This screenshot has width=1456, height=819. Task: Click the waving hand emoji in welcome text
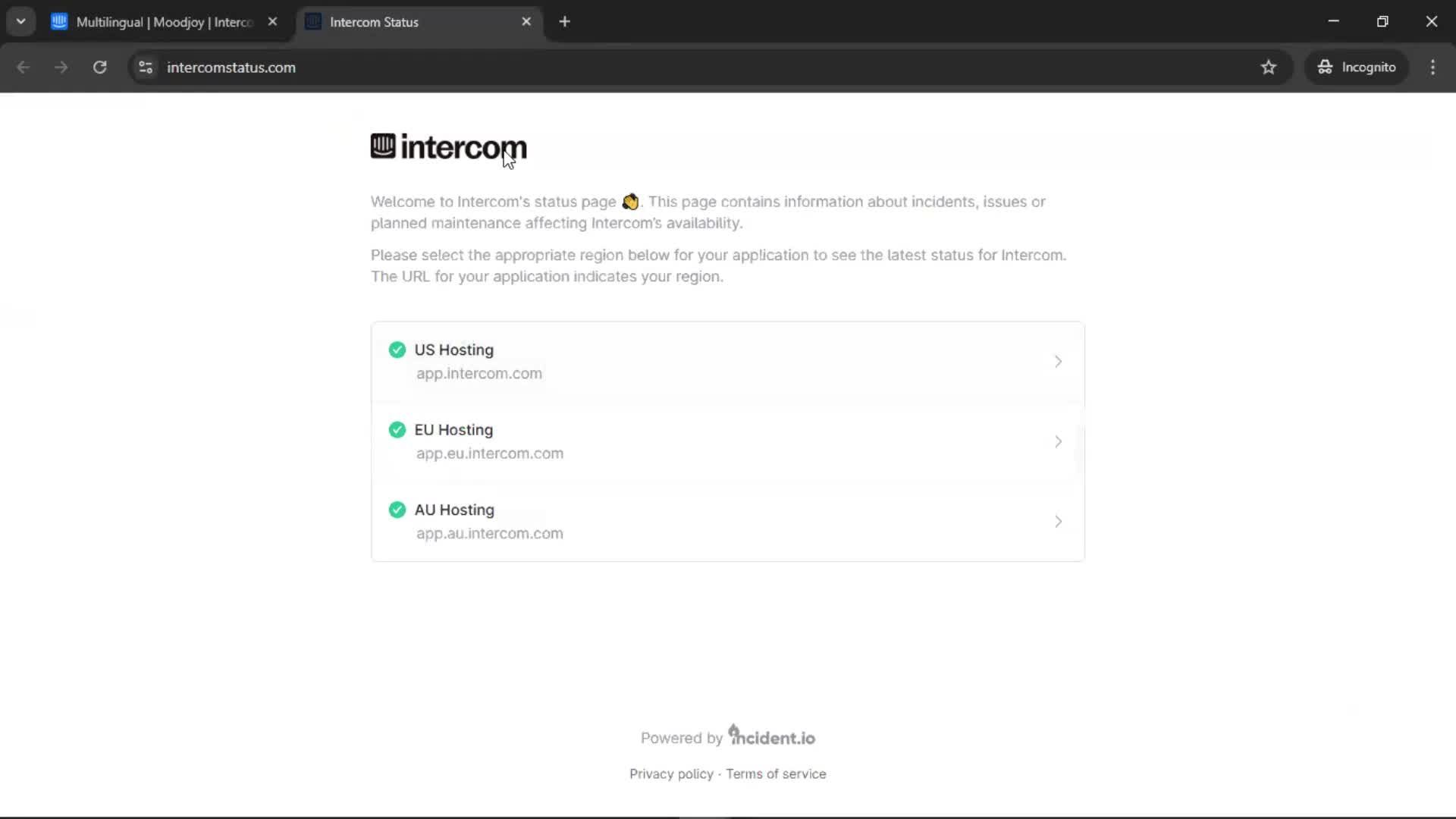pos(630,202)
